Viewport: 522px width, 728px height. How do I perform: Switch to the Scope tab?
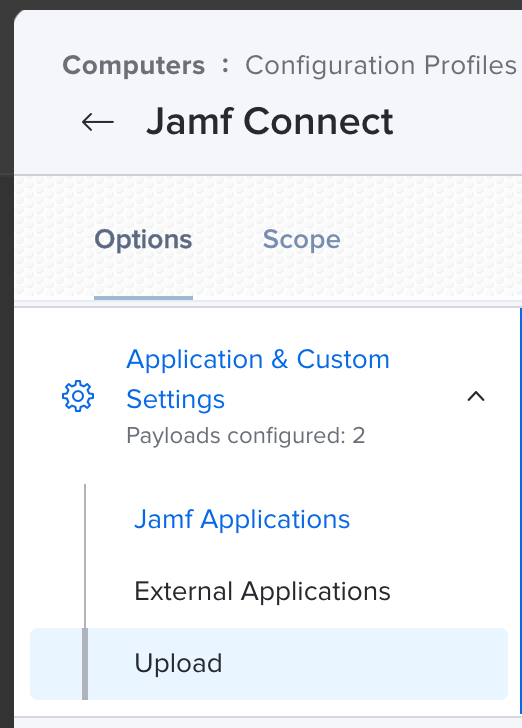(x=301, y=240)
